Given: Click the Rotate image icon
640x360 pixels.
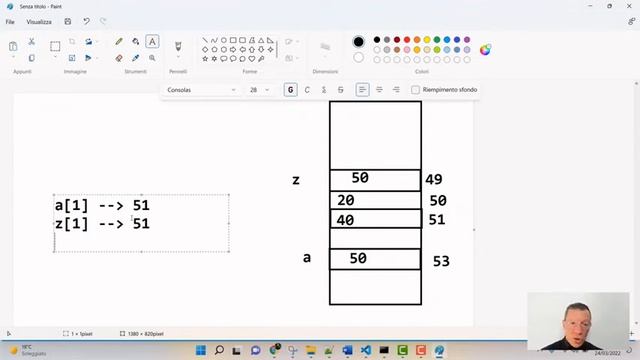Looking at the screenshot, I should click(x=88, y=42).
